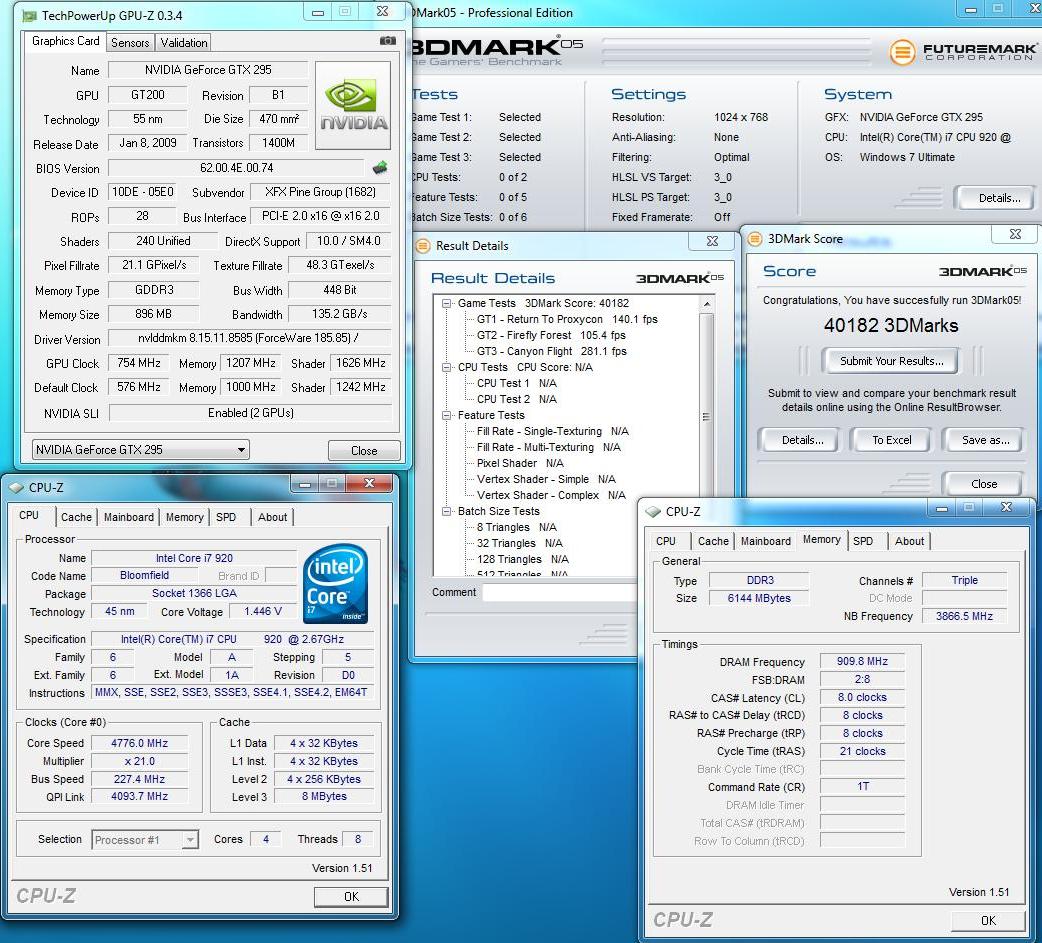Click the BIOS Version value 62.00.4E.00.74
This screenshot has height=943, width=1042.
[x=236, y=168]
